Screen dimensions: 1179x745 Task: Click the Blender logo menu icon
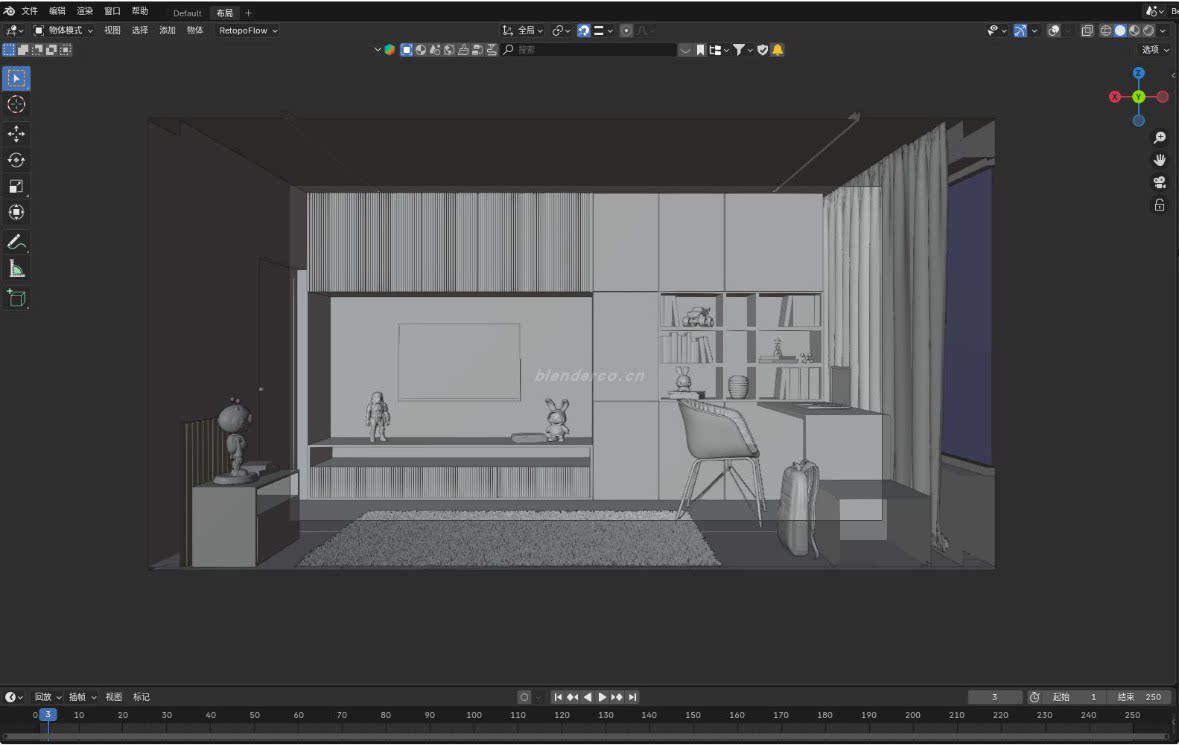[x=9, y=11]
